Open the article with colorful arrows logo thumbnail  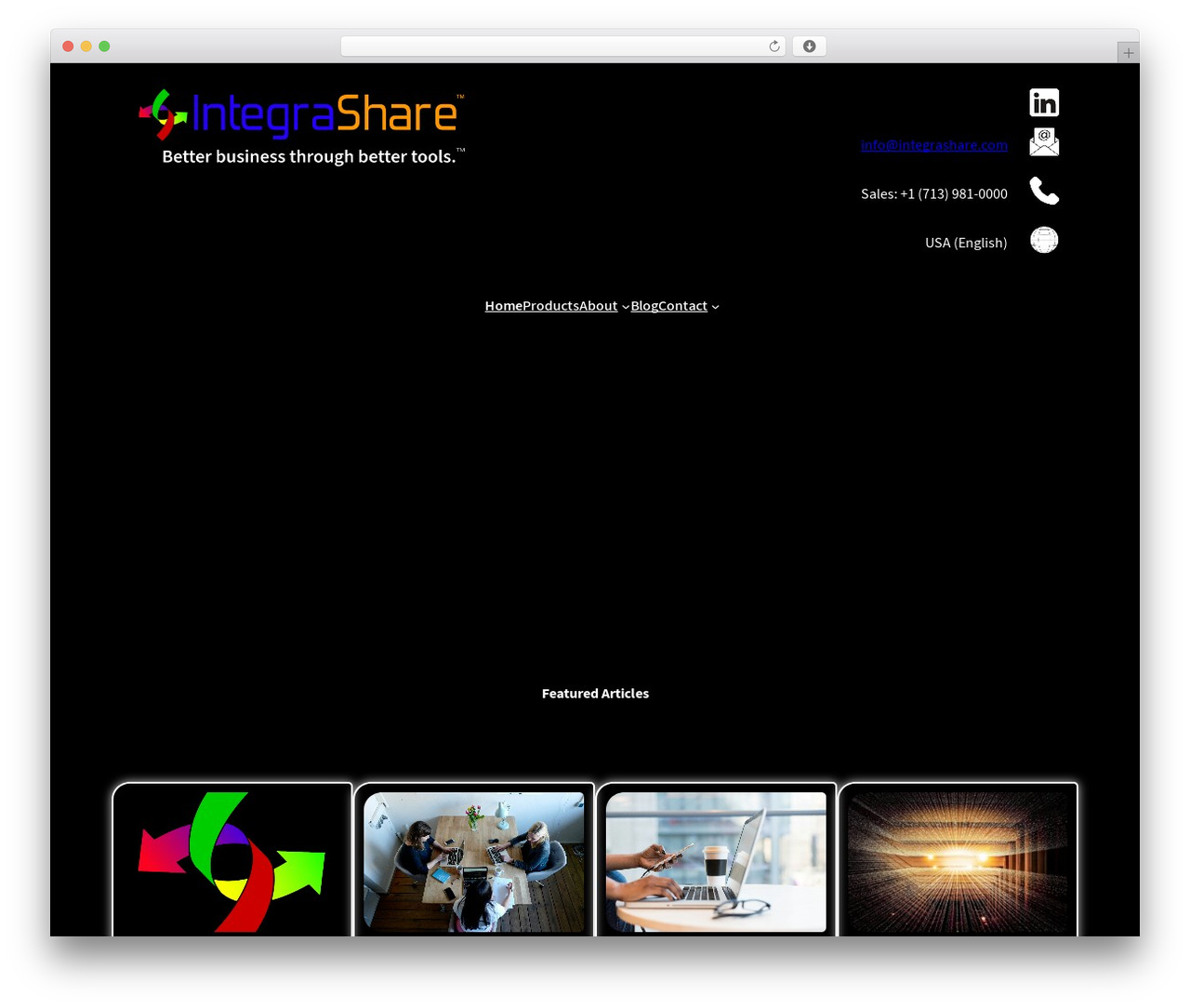coord(231,861)
